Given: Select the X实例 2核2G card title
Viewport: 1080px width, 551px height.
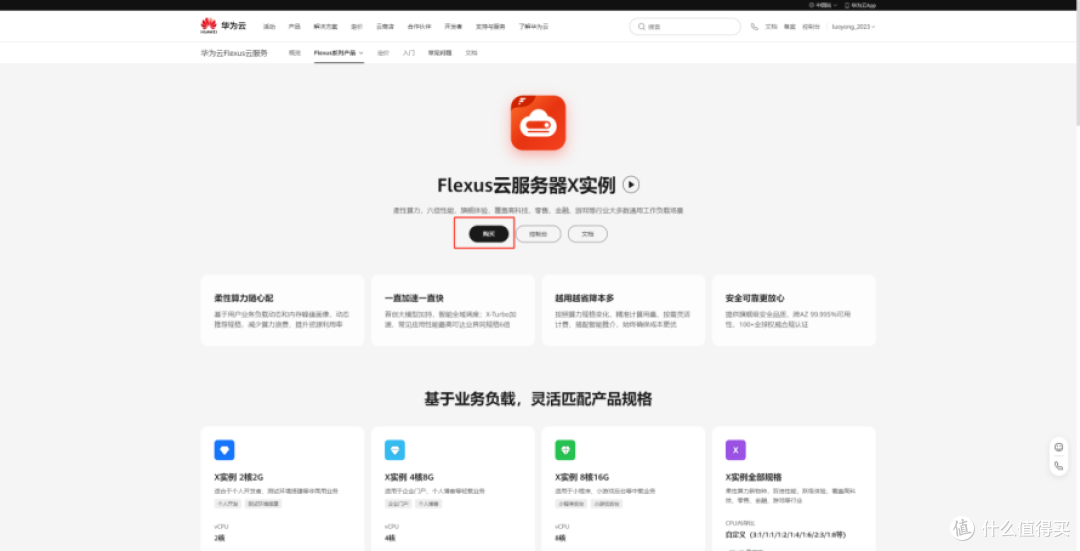Looking at the screenshot, I should pos(239,477).
